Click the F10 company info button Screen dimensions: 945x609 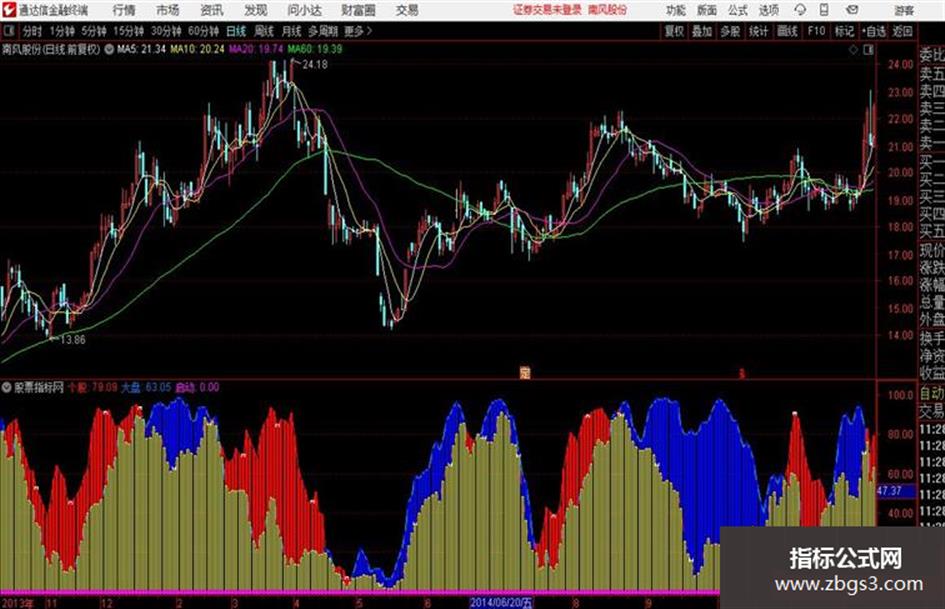pos(816,31)
